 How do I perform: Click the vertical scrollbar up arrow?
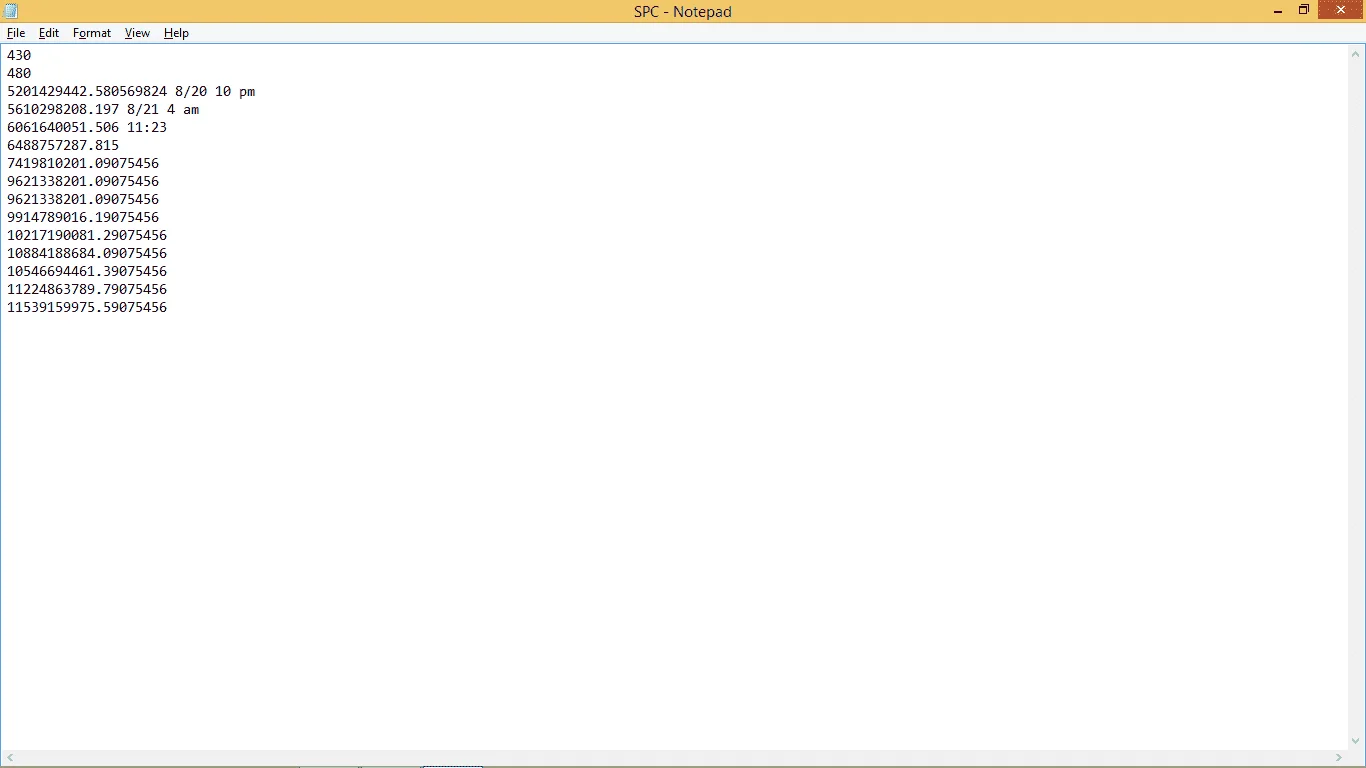(1357, 53)
